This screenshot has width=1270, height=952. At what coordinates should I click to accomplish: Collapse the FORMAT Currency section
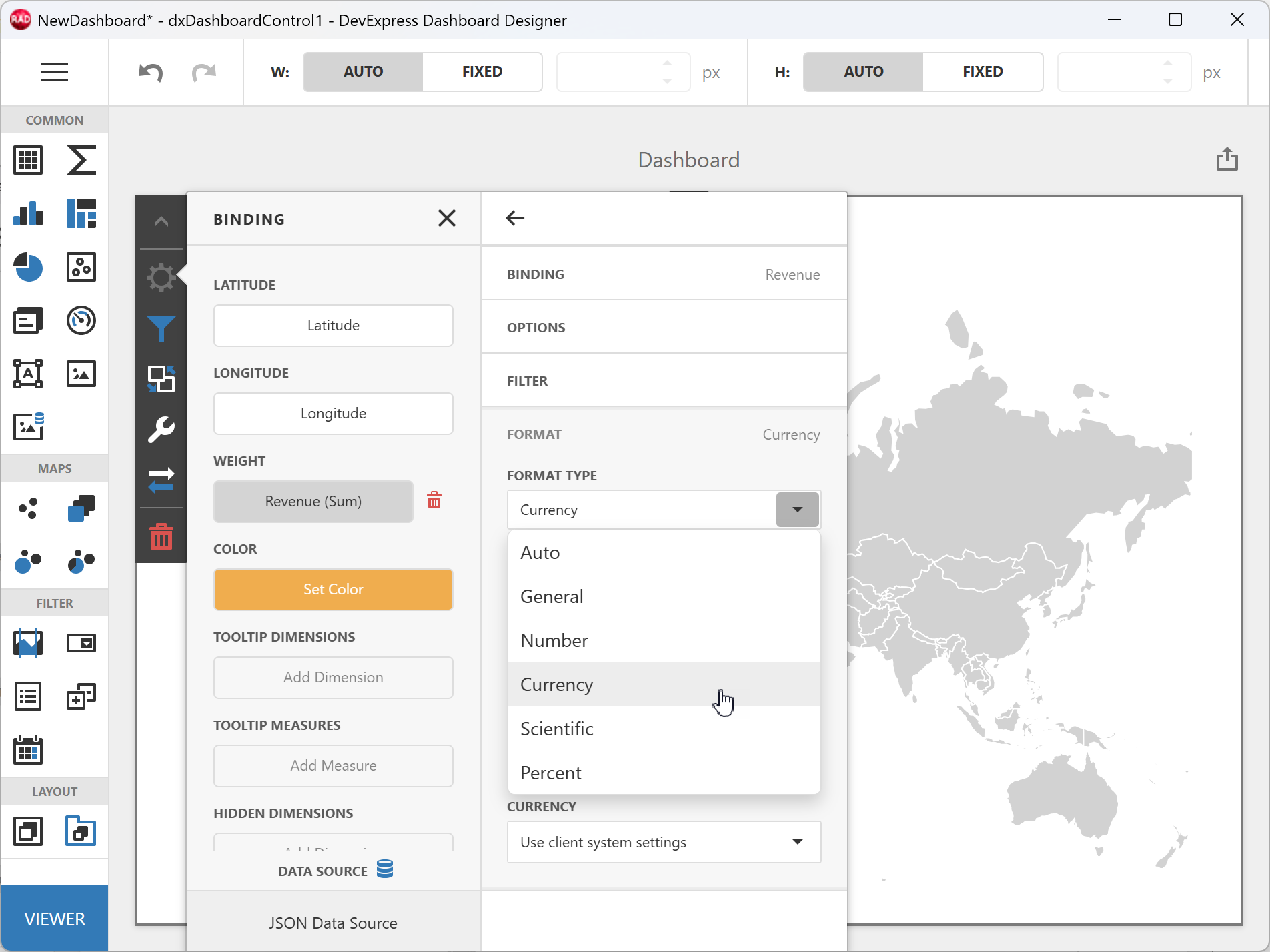[x=664, y=434]
